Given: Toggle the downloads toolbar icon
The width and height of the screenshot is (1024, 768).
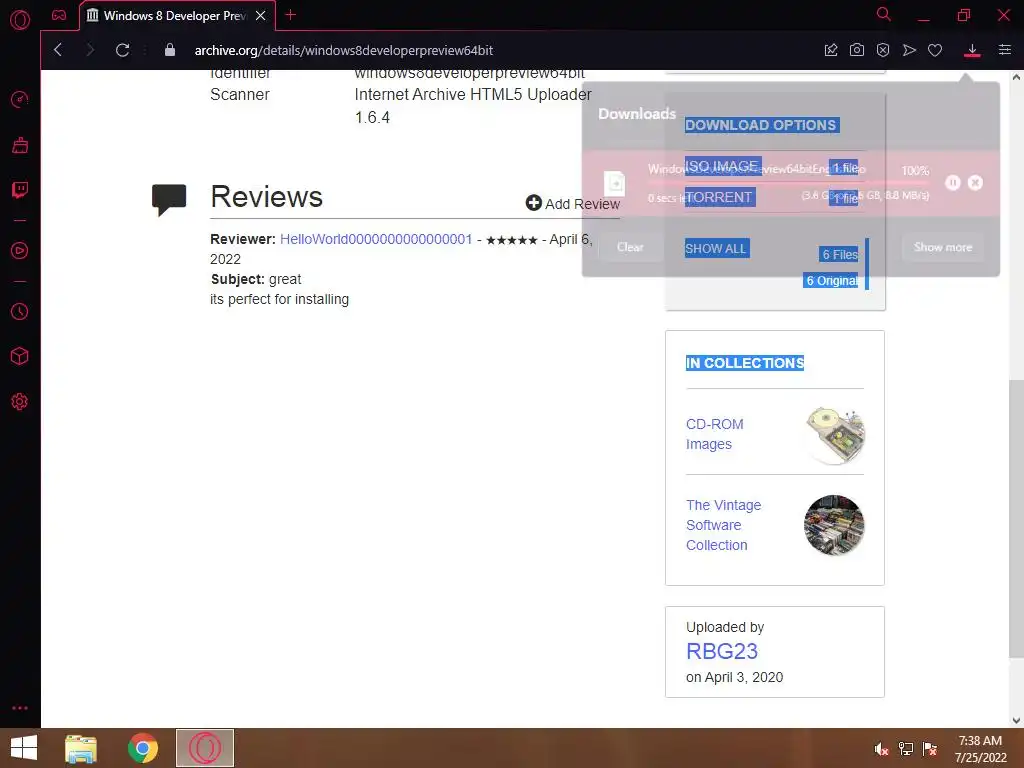Looking at the screenshot, I should click(972, 50).
